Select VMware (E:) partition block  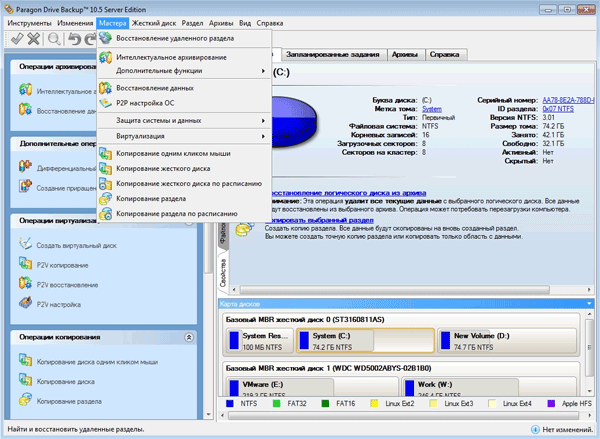[312, 387]
